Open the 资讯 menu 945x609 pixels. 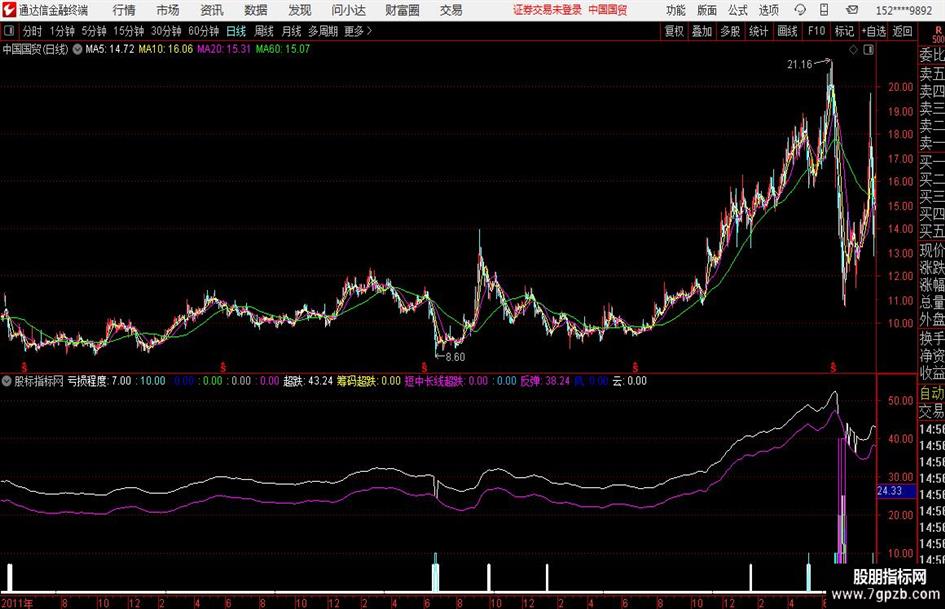[212, 10]
